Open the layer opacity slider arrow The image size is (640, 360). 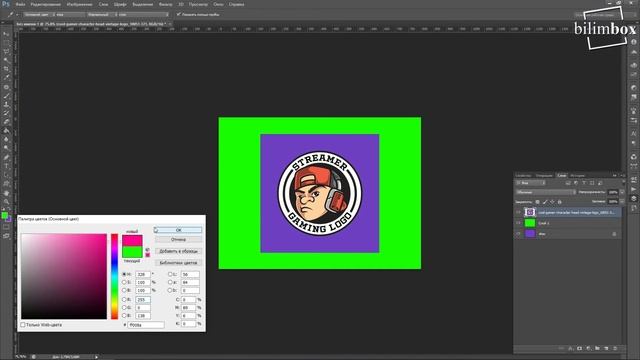[622, 192]
